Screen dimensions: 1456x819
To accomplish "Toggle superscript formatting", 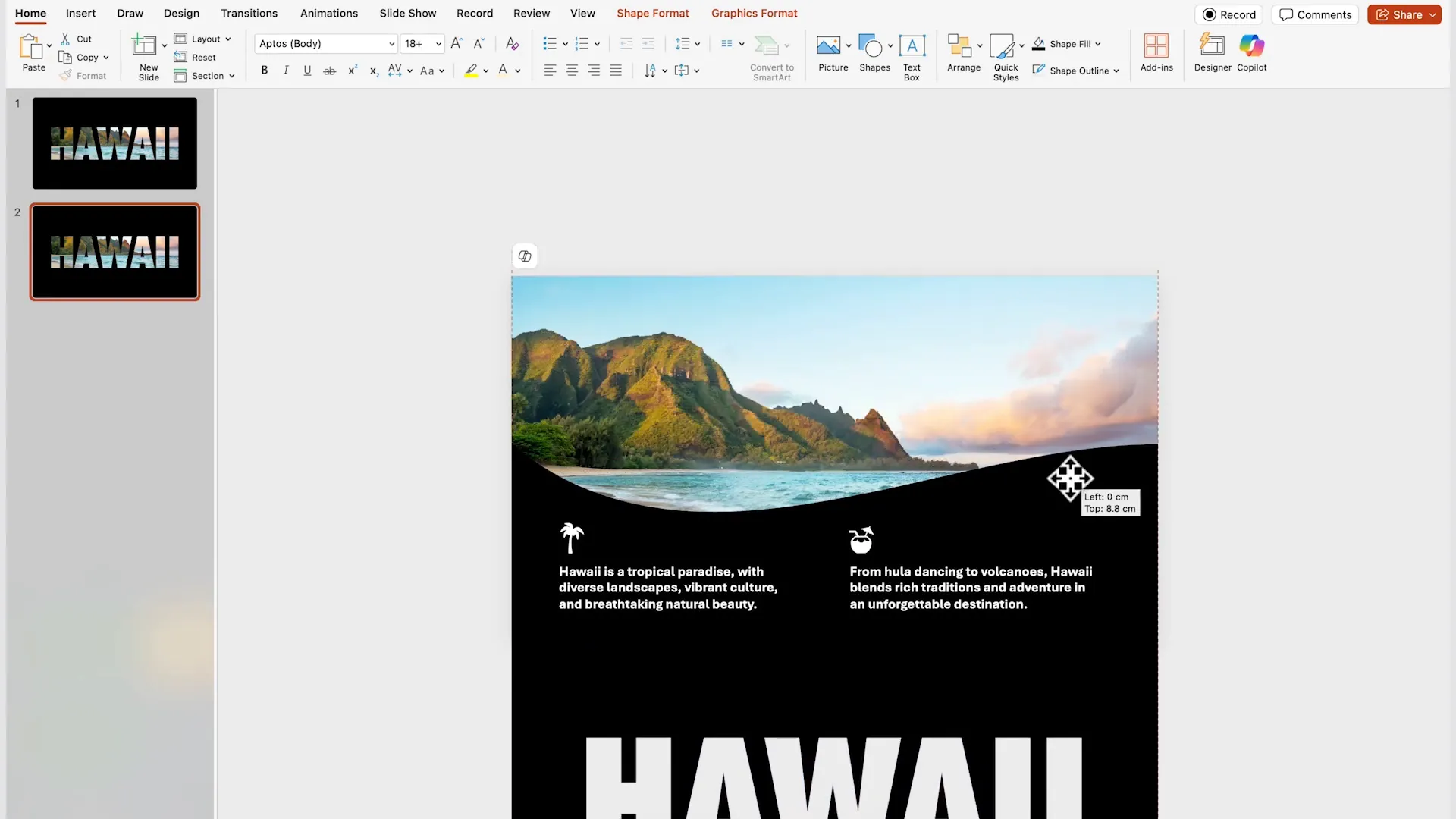I will click(352, 71).
